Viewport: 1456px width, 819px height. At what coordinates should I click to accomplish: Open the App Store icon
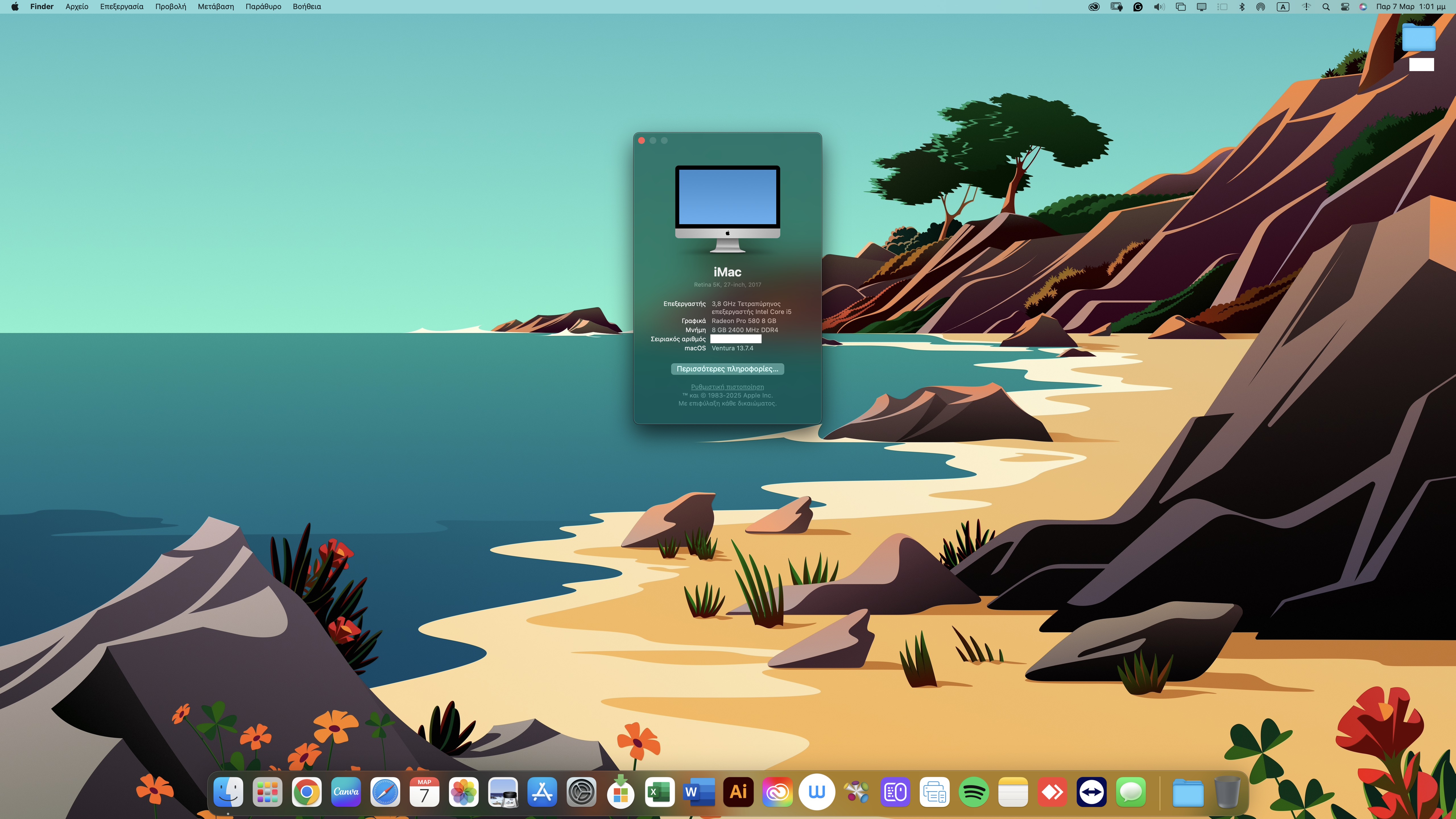(542, 792)
